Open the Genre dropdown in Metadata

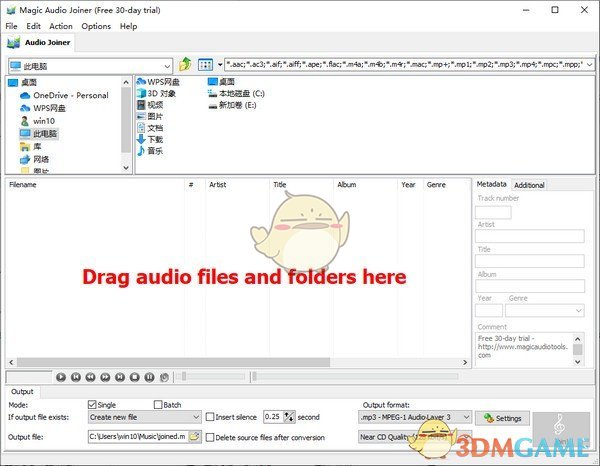click(x=545, y=311)
